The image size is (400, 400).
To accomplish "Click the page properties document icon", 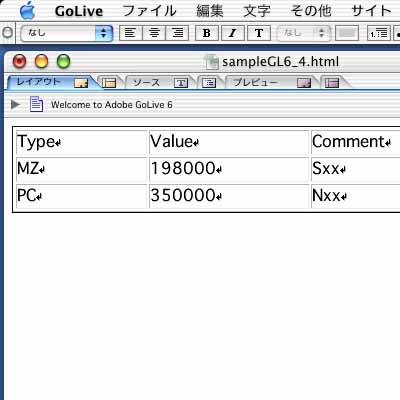I will 36,104.
